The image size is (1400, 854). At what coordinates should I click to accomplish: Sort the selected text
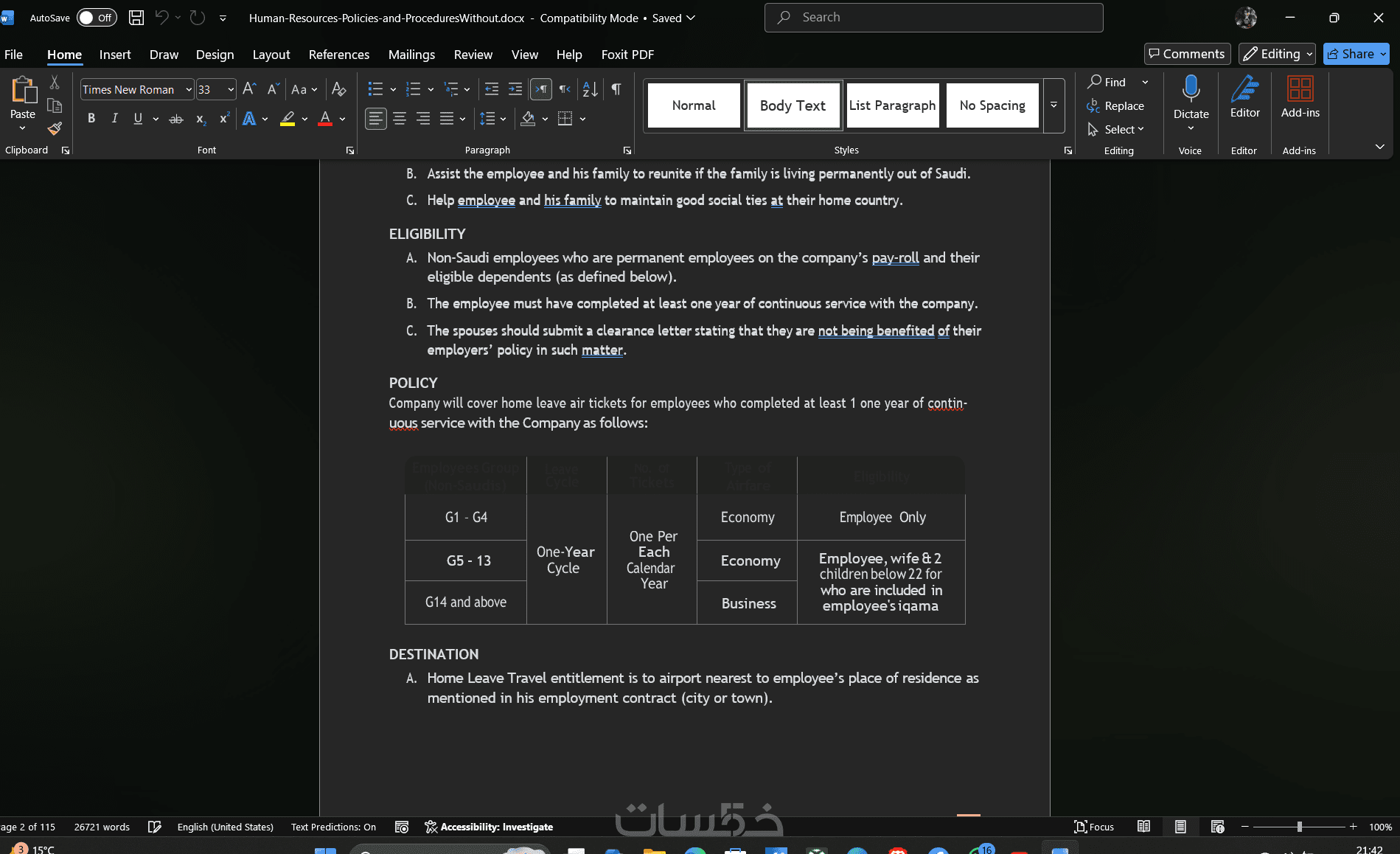pyautogui.click(x=591, y=89)
